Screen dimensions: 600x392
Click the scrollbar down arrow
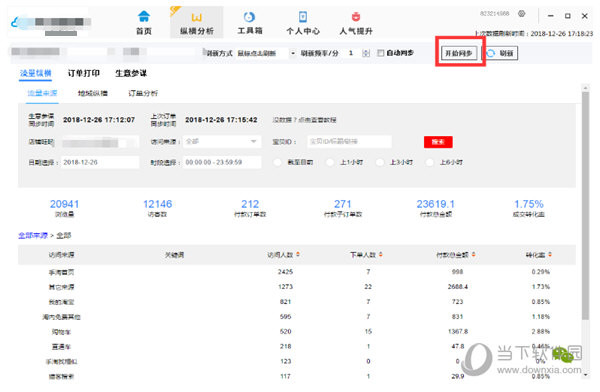point(585,375)
